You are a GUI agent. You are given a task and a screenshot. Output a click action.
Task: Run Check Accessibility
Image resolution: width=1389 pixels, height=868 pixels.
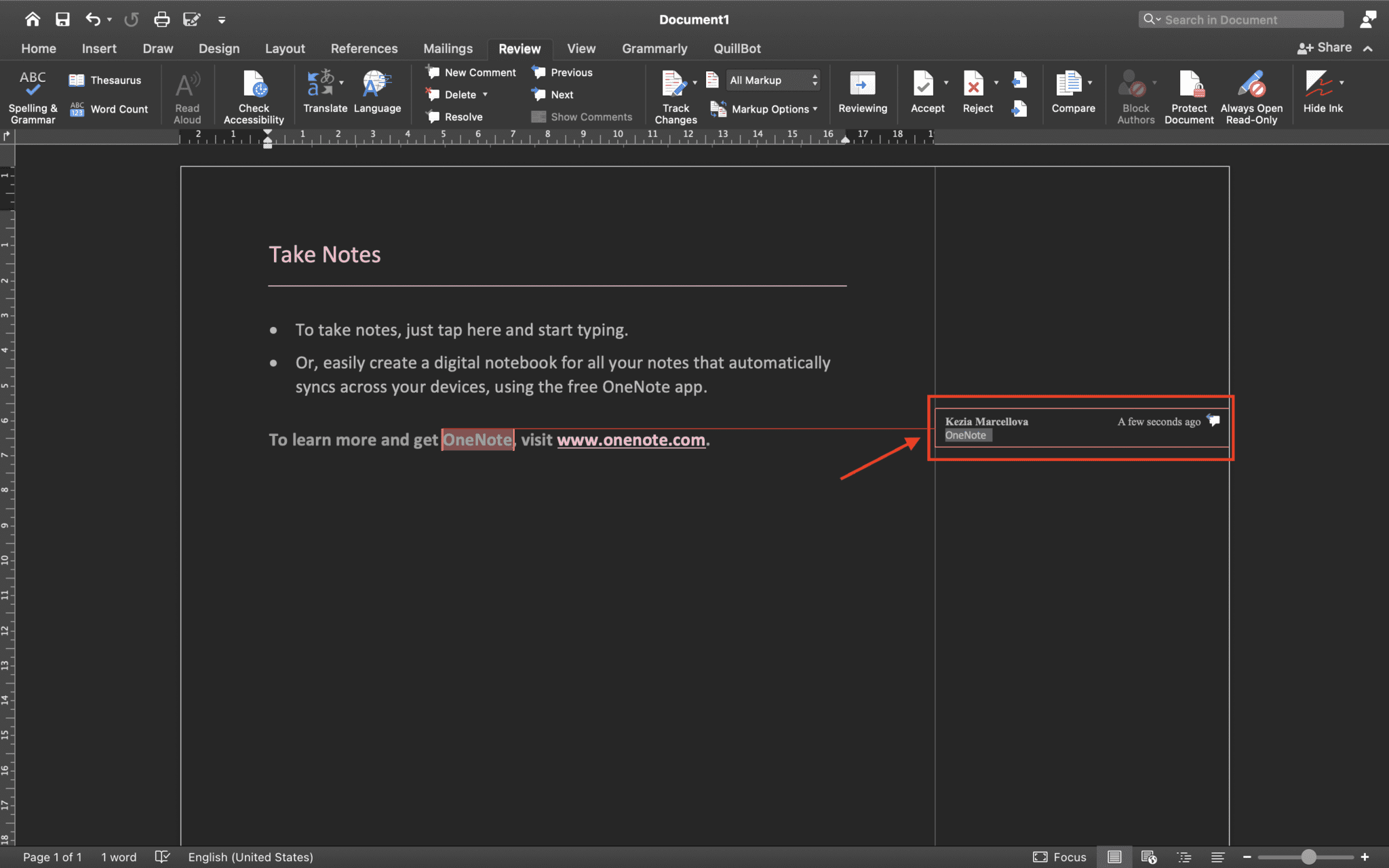pos(254,95)
